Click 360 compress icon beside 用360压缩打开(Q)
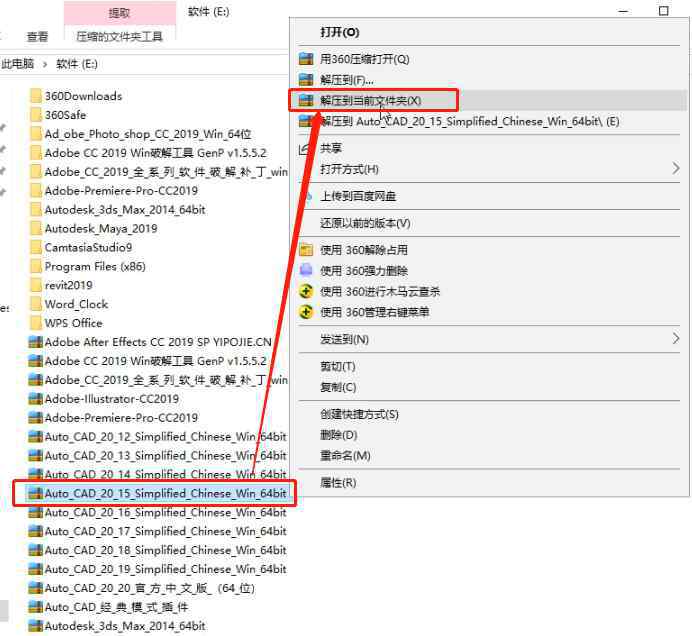Image resolution: width=692 pixels, height=636 pixels. [306, 59]
